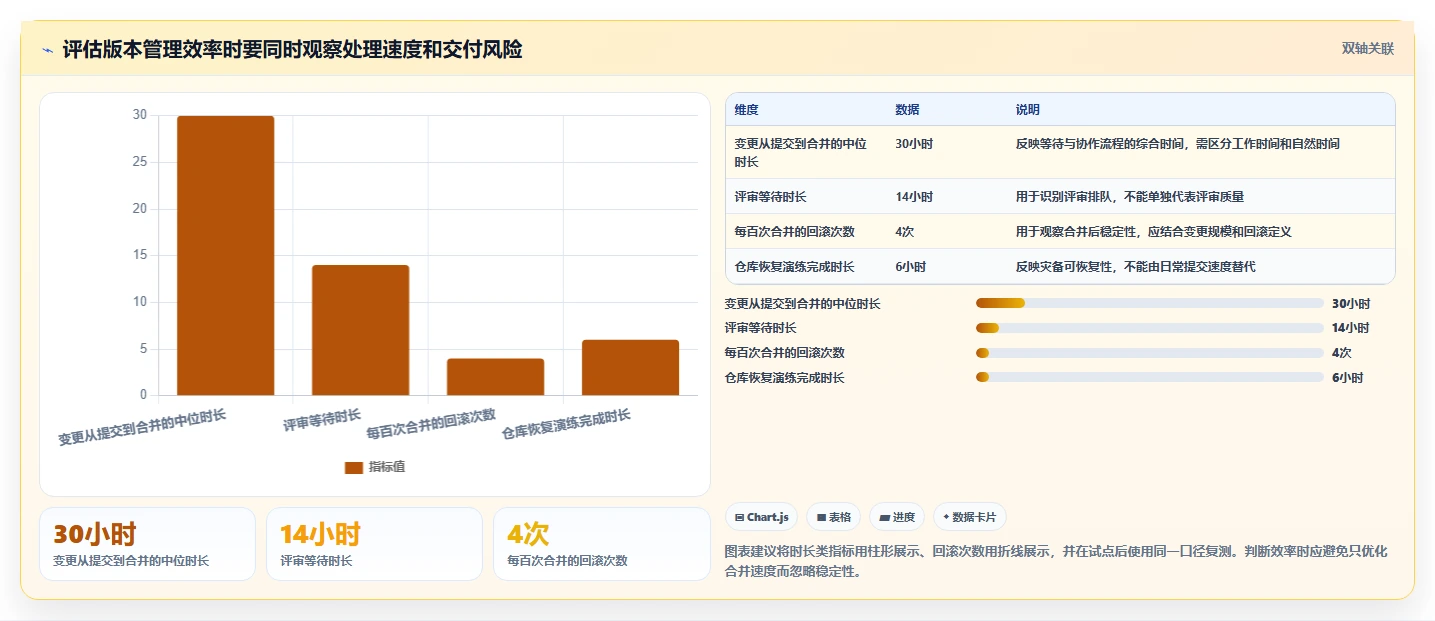Screen dimensions: 1435x621
Task: Click the progress bar for 仓库恢复演练完成时长
Action: tap(1150, 377)
